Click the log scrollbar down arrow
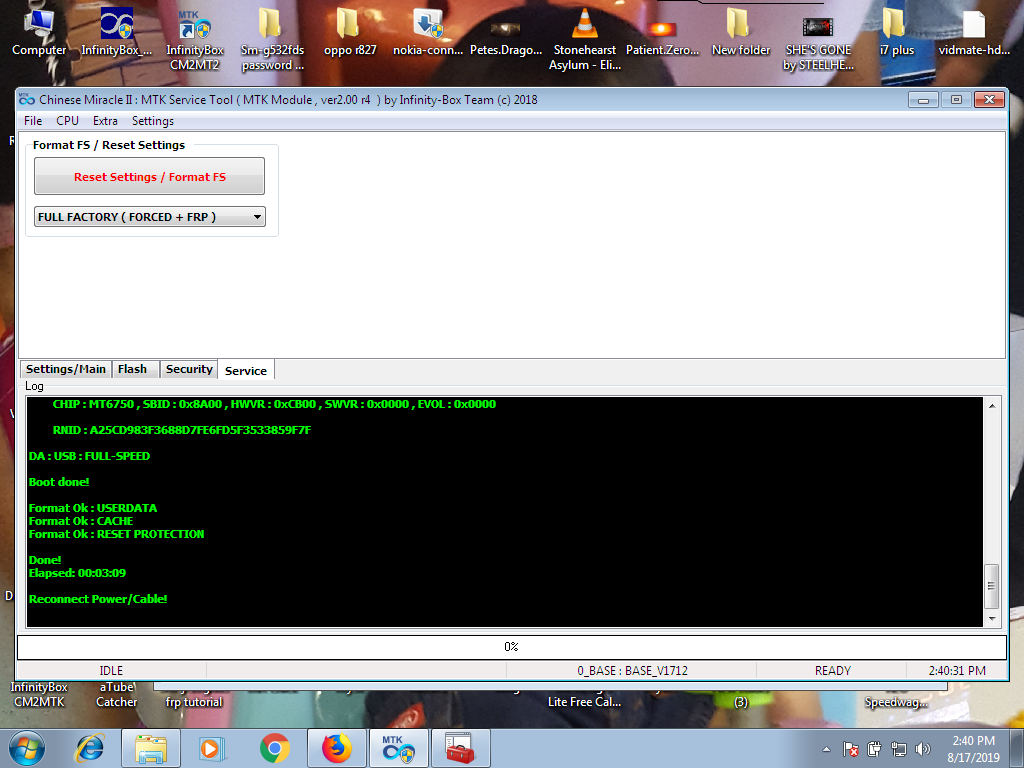Image resolution: width=1024 pixels, height=768 pixels. coord(991,618)
